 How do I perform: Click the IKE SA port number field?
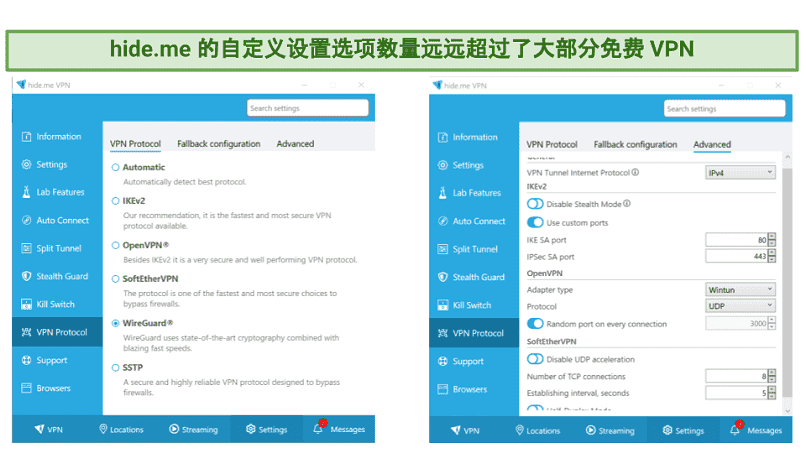click(736, 240)
